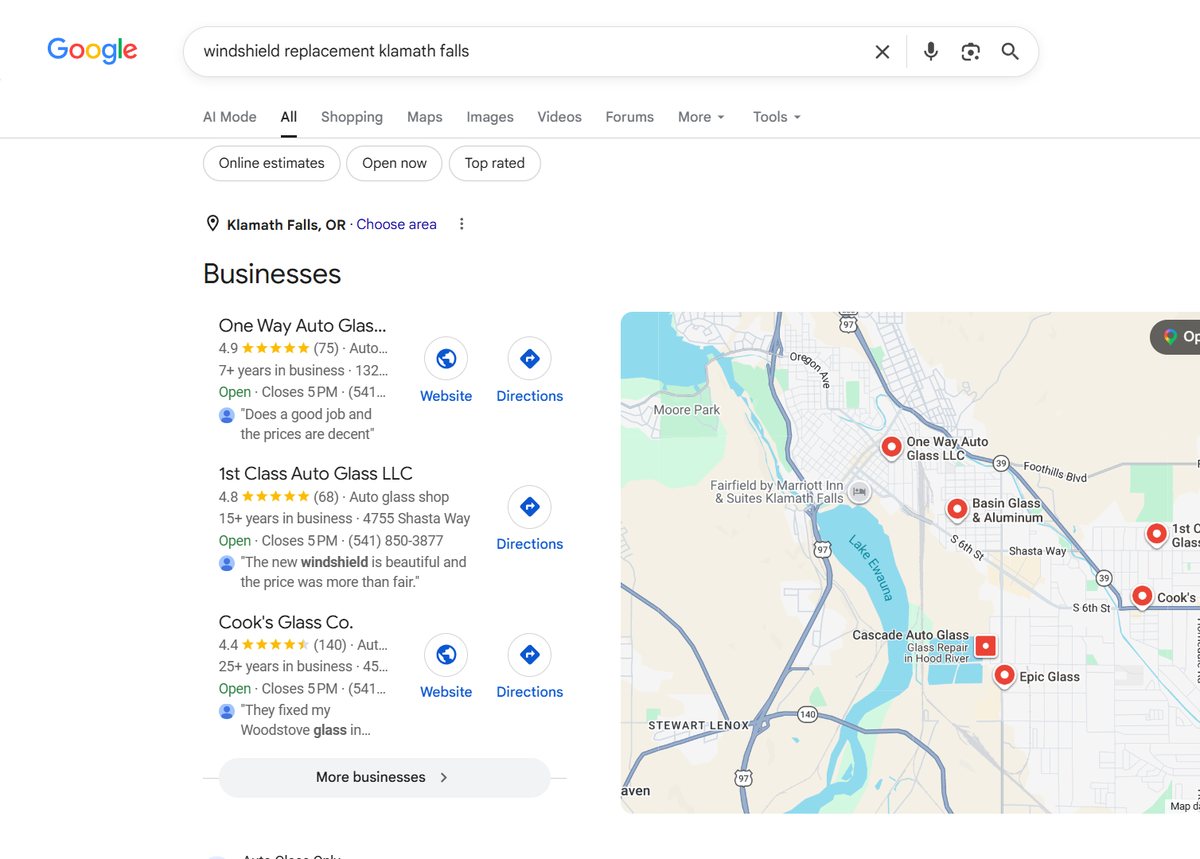Screen dimensions: 1200x859
Task: Get directions to 1st Class Auto Glass LLC
Action: 530,507
